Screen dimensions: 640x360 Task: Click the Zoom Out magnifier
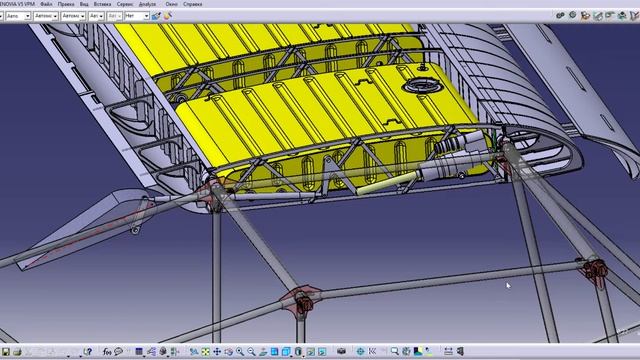coord(251,351)
